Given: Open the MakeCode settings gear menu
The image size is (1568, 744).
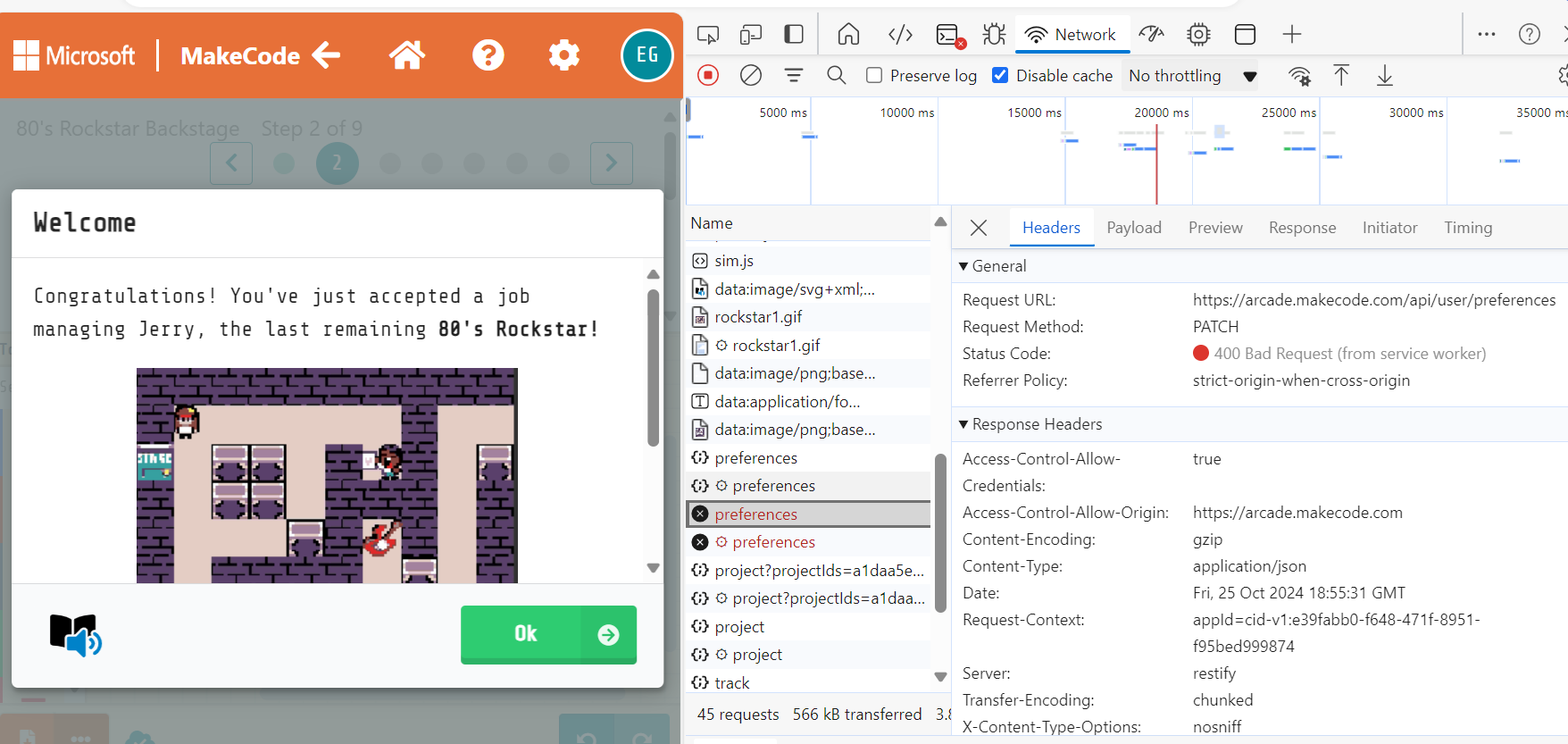Looking at the screenshot, I should [x=564, y=55].
